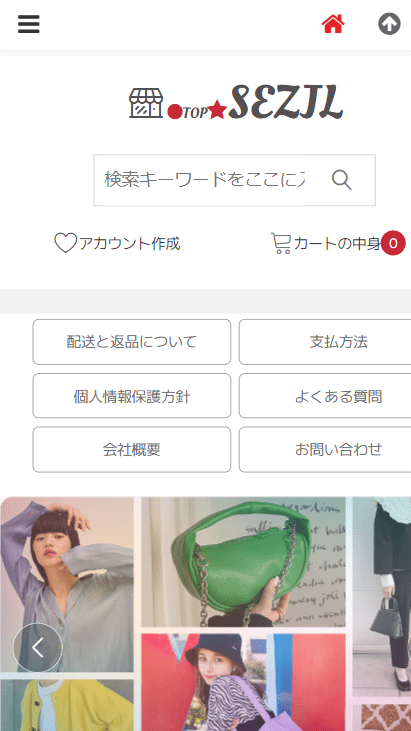Open よくある質問 page

338,396
